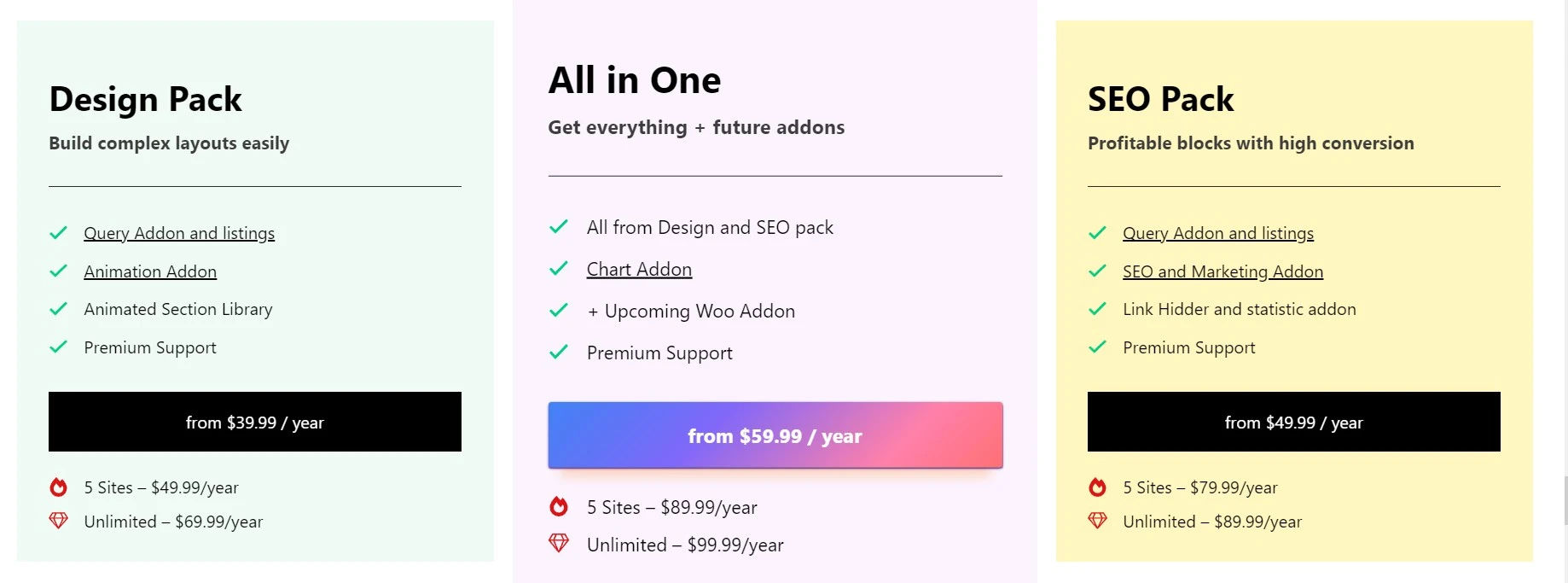
Task: Open the SEO and Marketing Addon link
Action: (x=1222, y=271)
